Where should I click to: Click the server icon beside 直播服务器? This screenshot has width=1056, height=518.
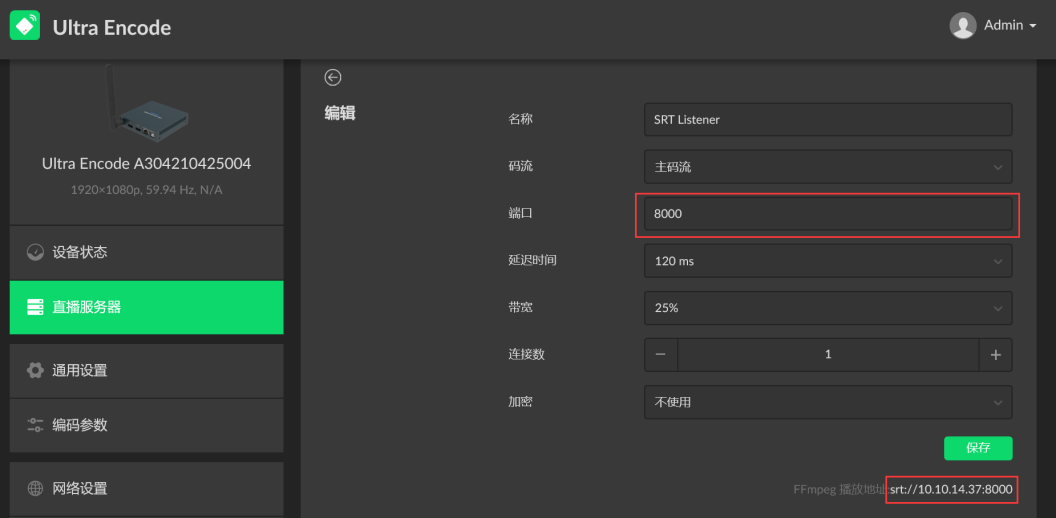tap(35, 307)
